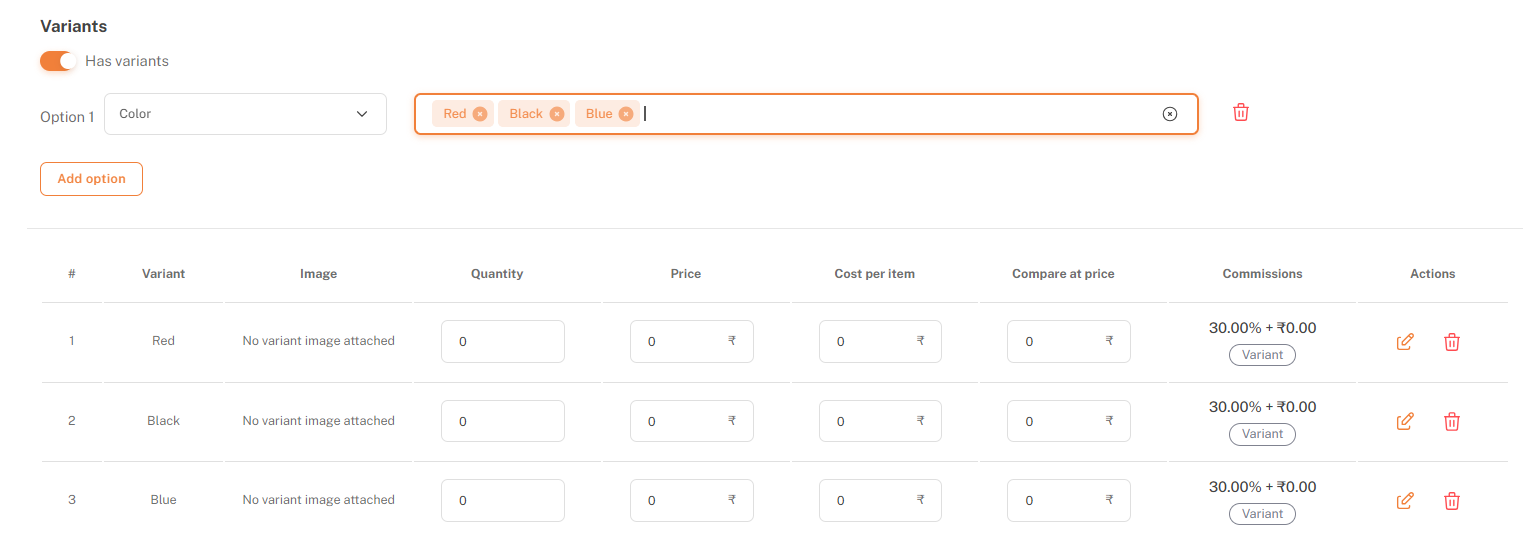Click the 30.00% + ₹0.00 text in Black row
The image size is (1532, 548).
pos(1262,407)
